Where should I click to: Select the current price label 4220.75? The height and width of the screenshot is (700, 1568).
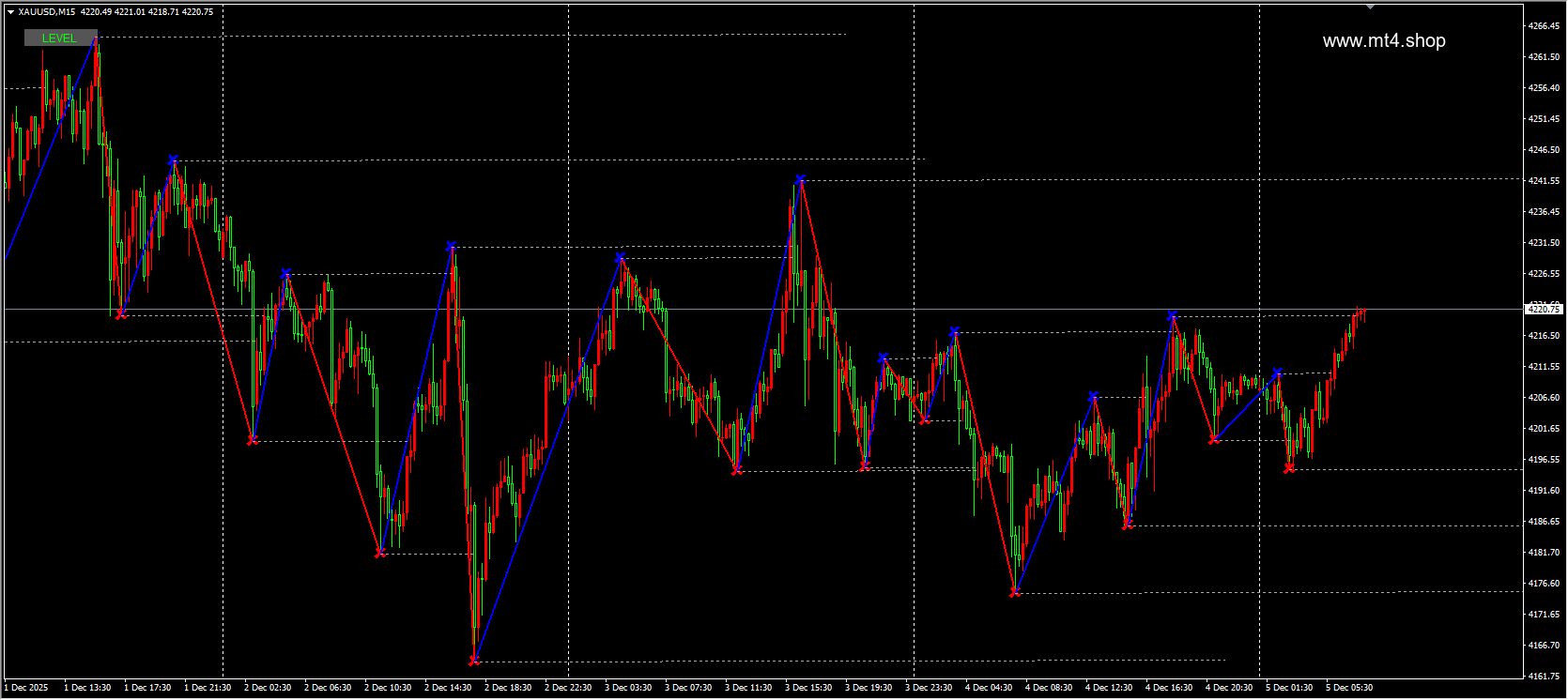point(1544,309)
